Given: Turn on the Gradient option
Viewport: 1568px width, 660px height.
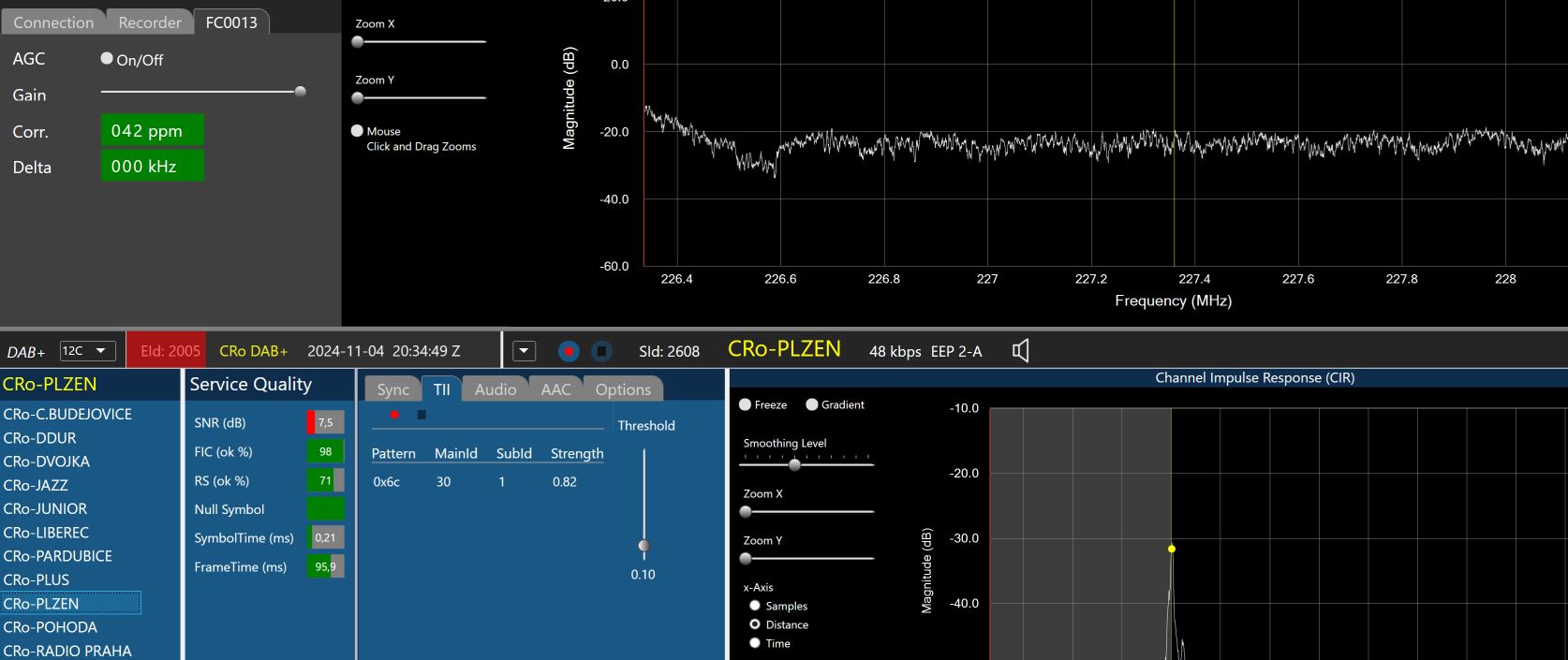Looking at the screenshot, I should coord(812,404).
